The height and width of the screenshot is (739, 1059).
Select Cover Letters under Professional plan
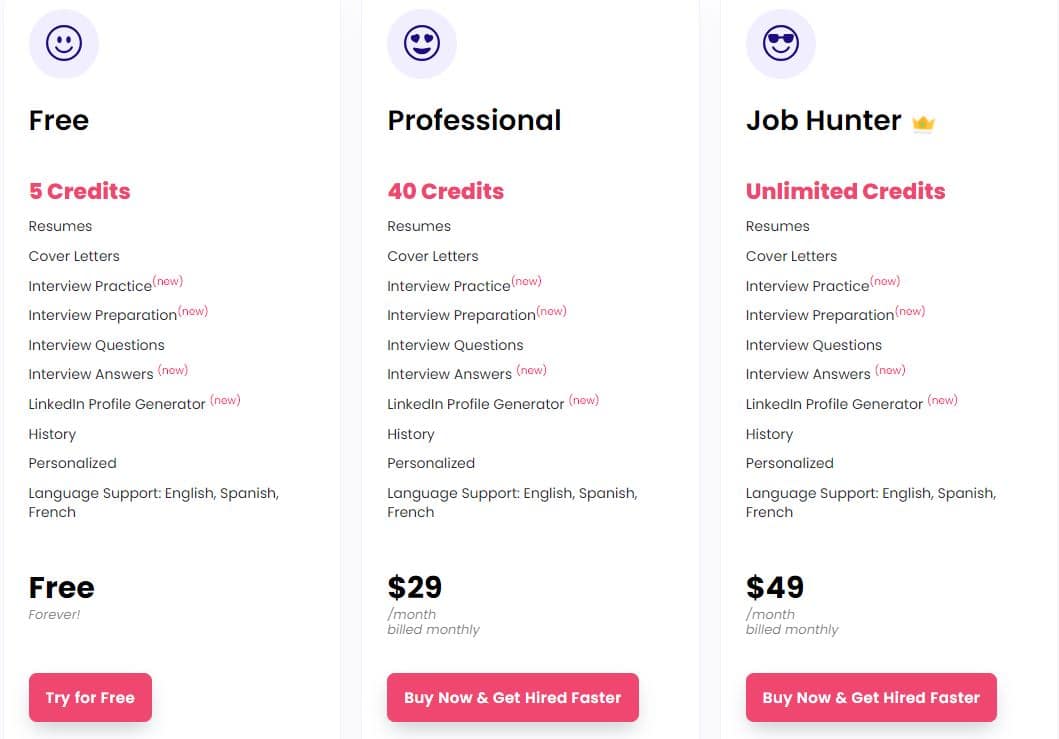(432, 256)
